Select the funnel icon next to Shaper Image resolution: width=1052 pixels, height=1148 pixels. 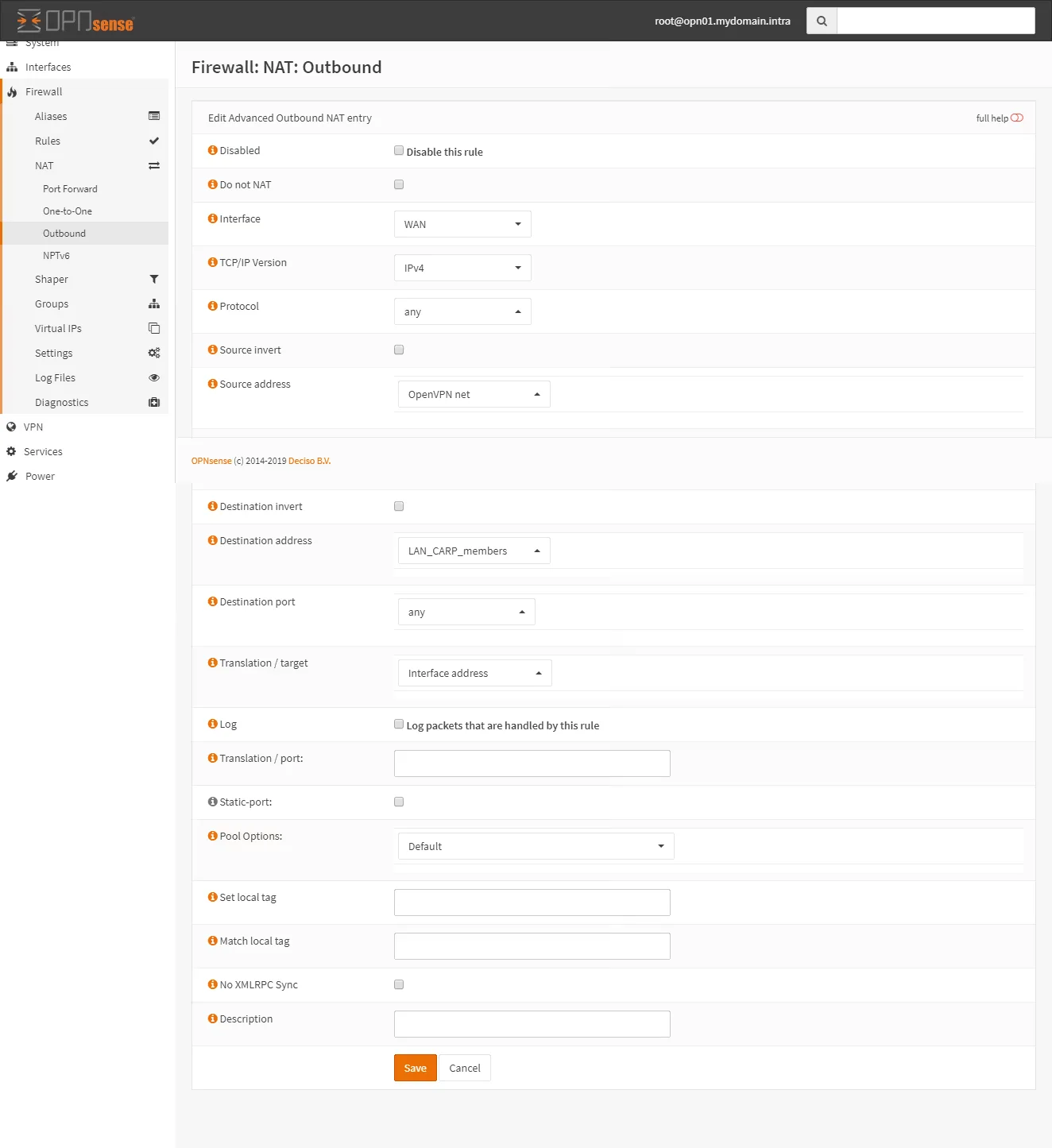(153, 279)
